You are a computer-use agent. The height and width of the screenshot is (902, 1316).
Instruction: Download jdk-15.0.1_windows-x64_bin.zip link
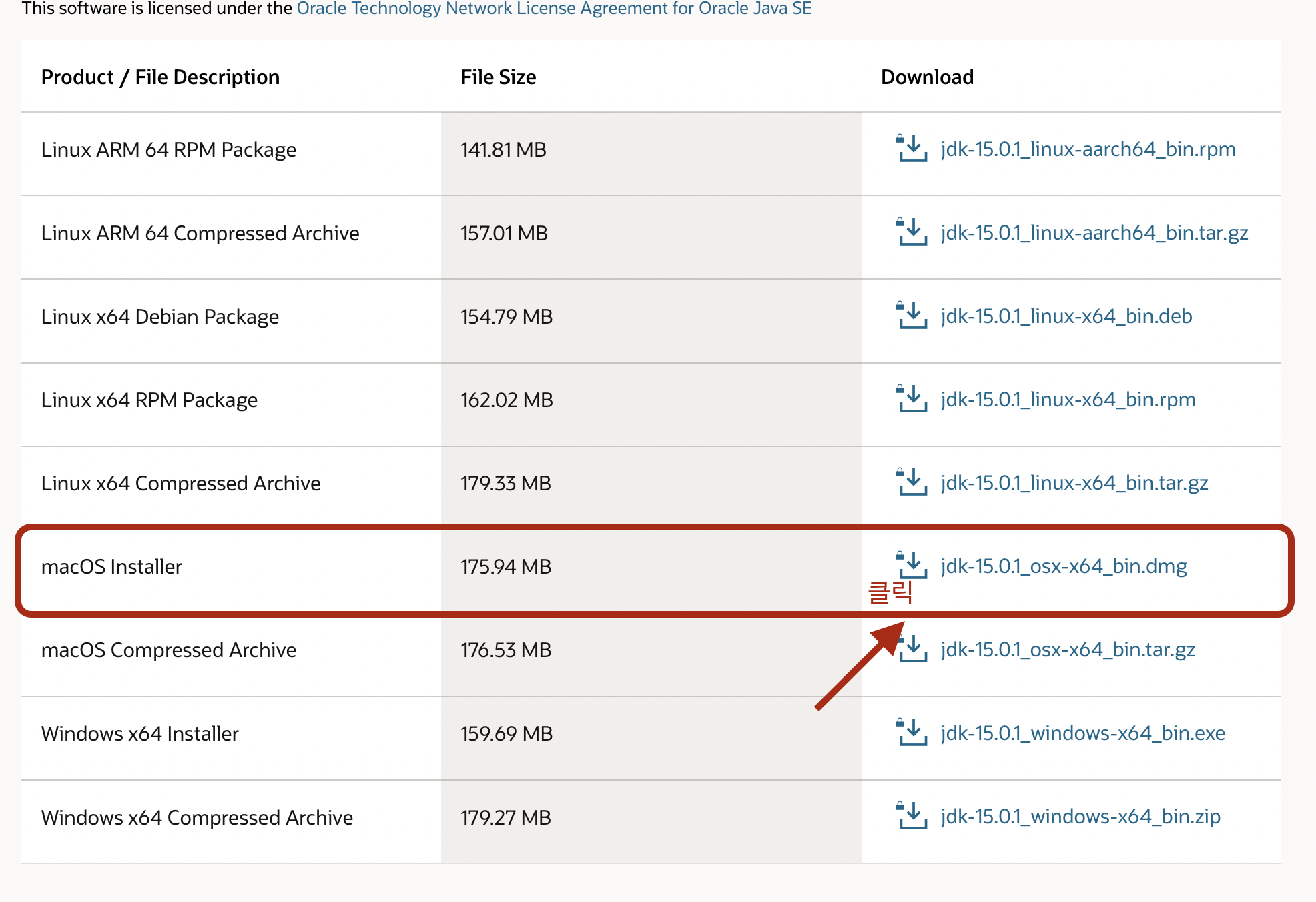1080,817
